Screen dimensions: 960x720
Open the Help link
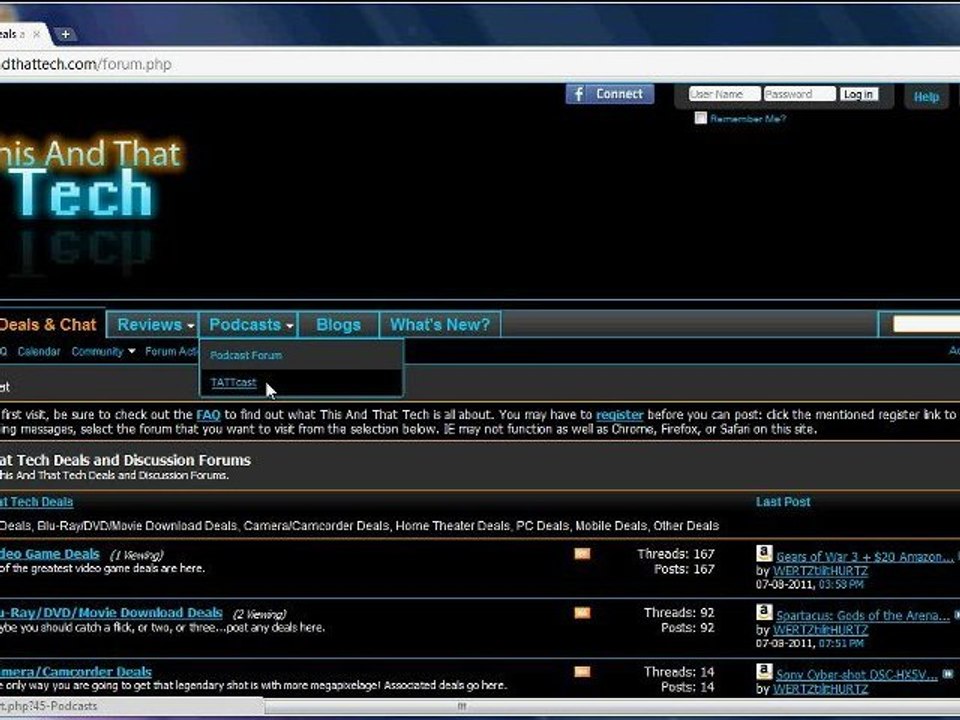point(926,97)
